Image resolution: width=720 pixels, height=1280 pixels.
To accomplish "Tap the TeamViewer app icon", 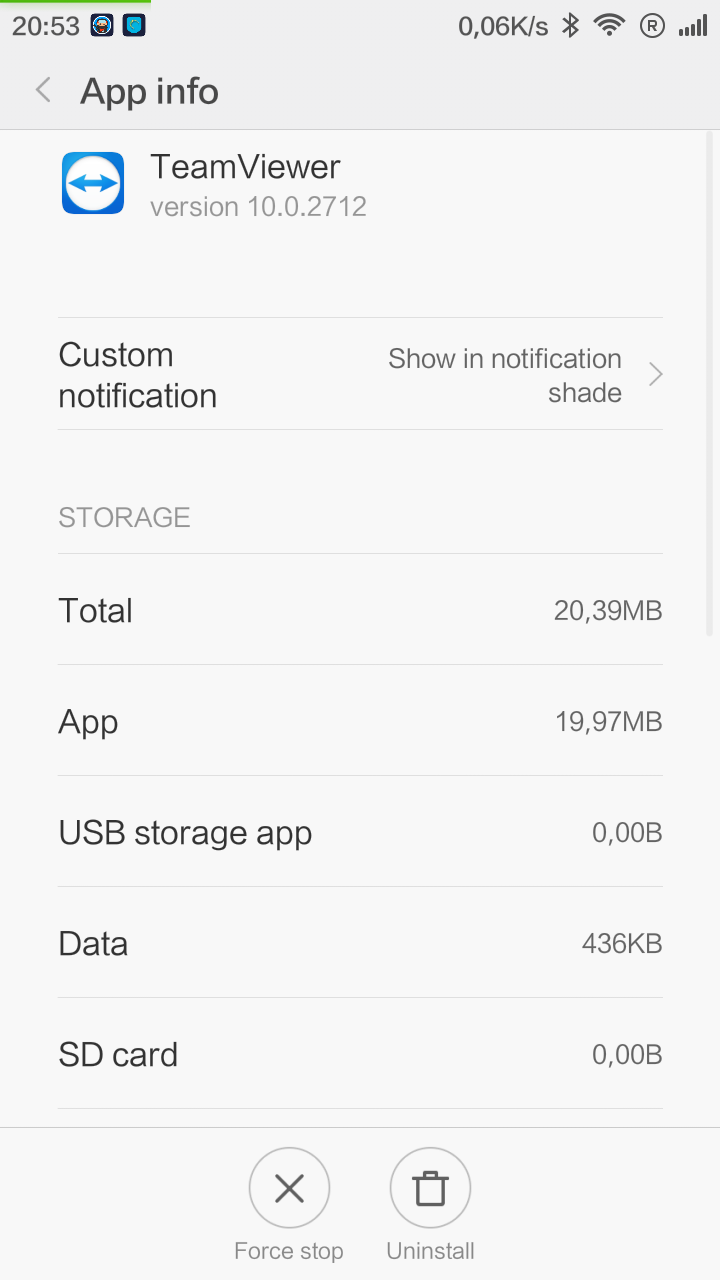I will pyautogui.click(x=93, y=183).
